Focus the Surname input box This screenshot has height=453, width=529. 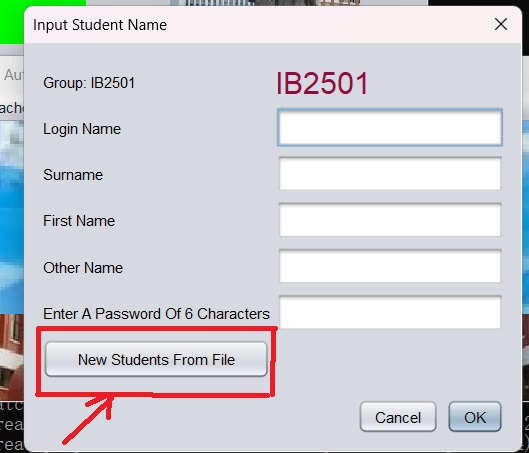[x=390, y=174]
